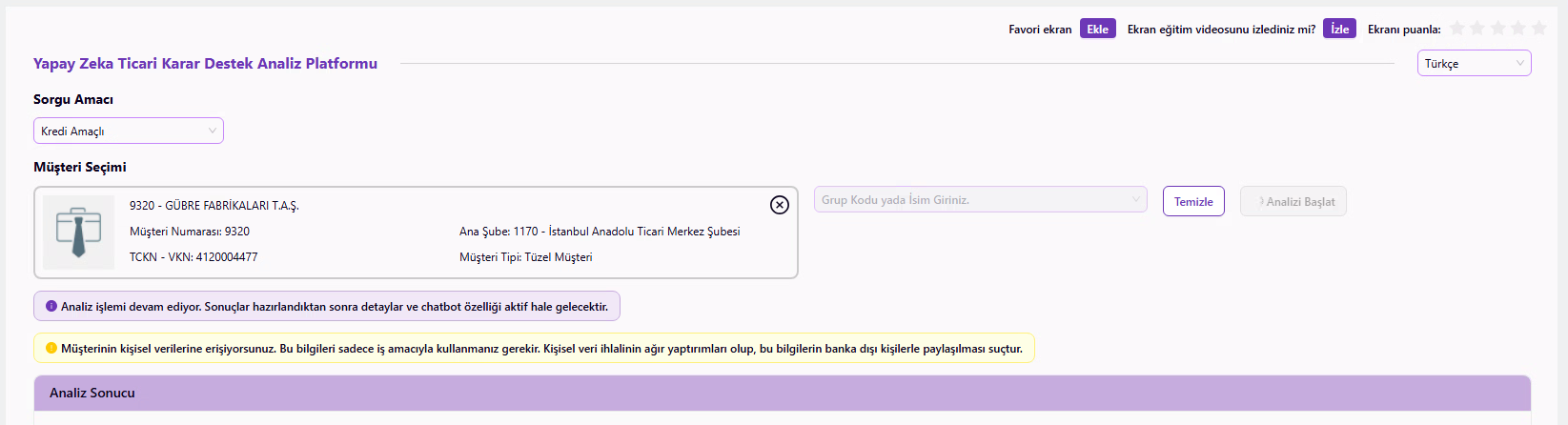Click the briefcase customer avatar icon

click(78, 233)
